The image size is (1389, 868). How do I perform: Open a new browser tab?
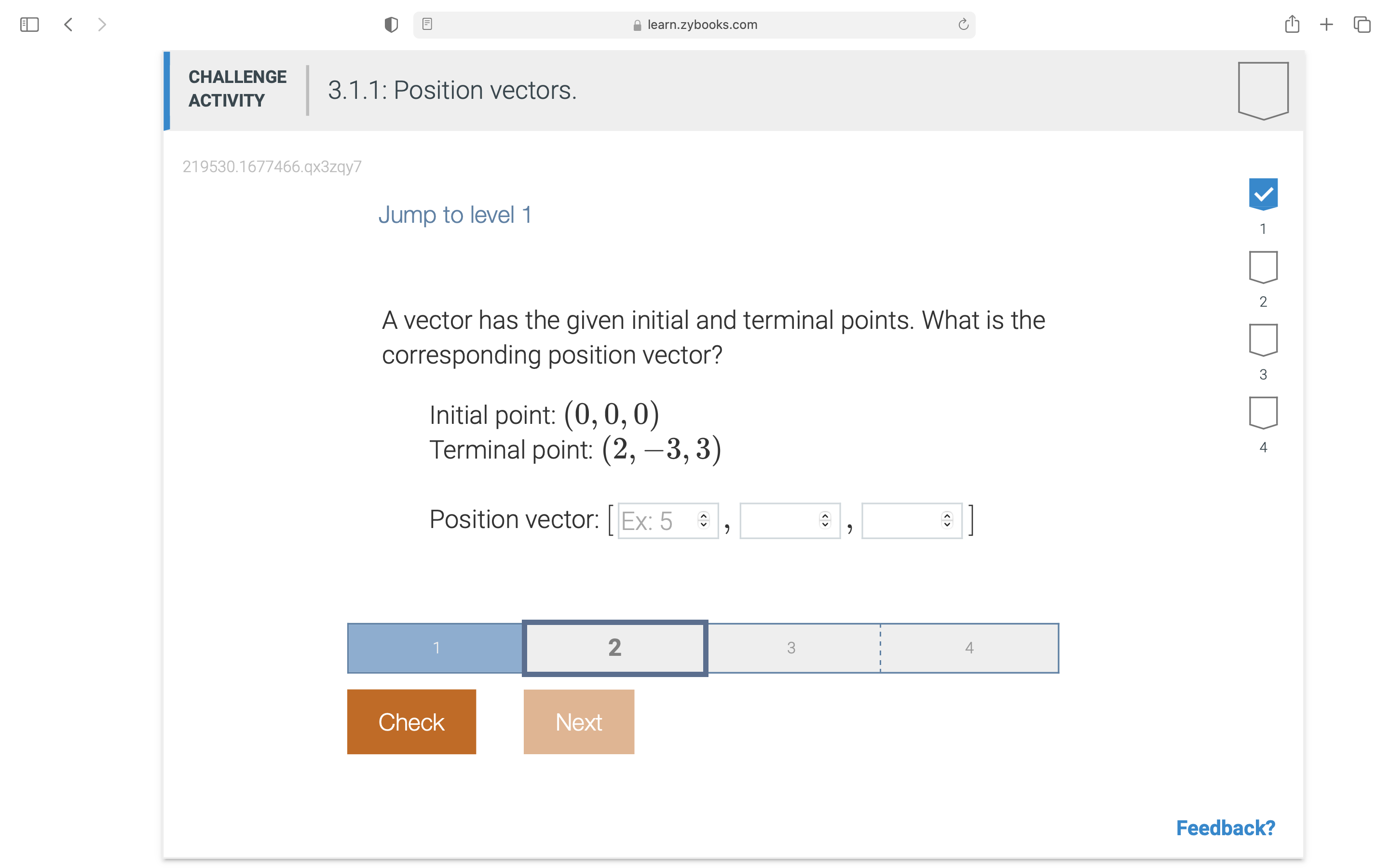(x=1327, y=24)
